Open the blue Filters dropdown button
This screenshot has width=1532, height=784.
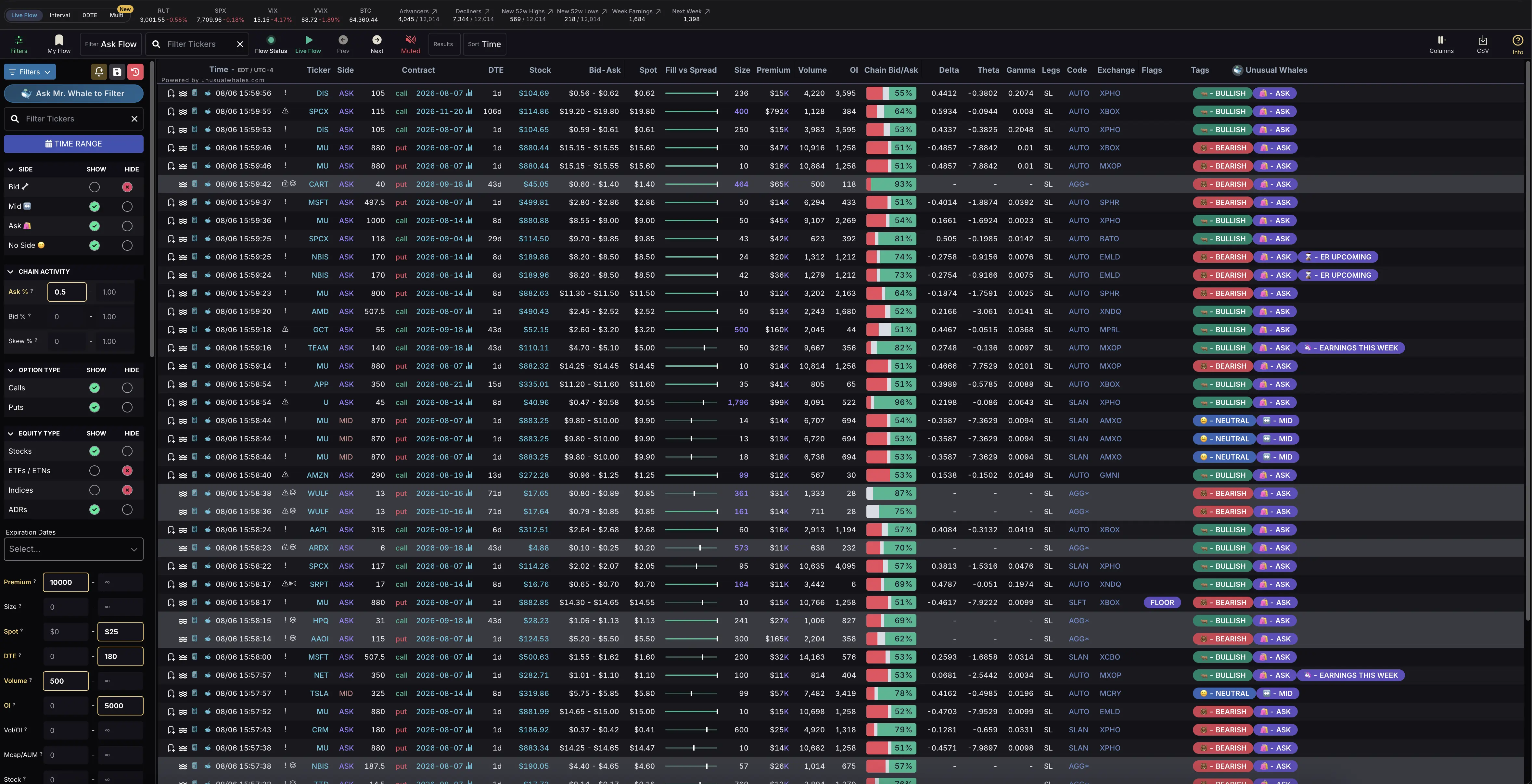pyautogui.click(x=30, y=72)
